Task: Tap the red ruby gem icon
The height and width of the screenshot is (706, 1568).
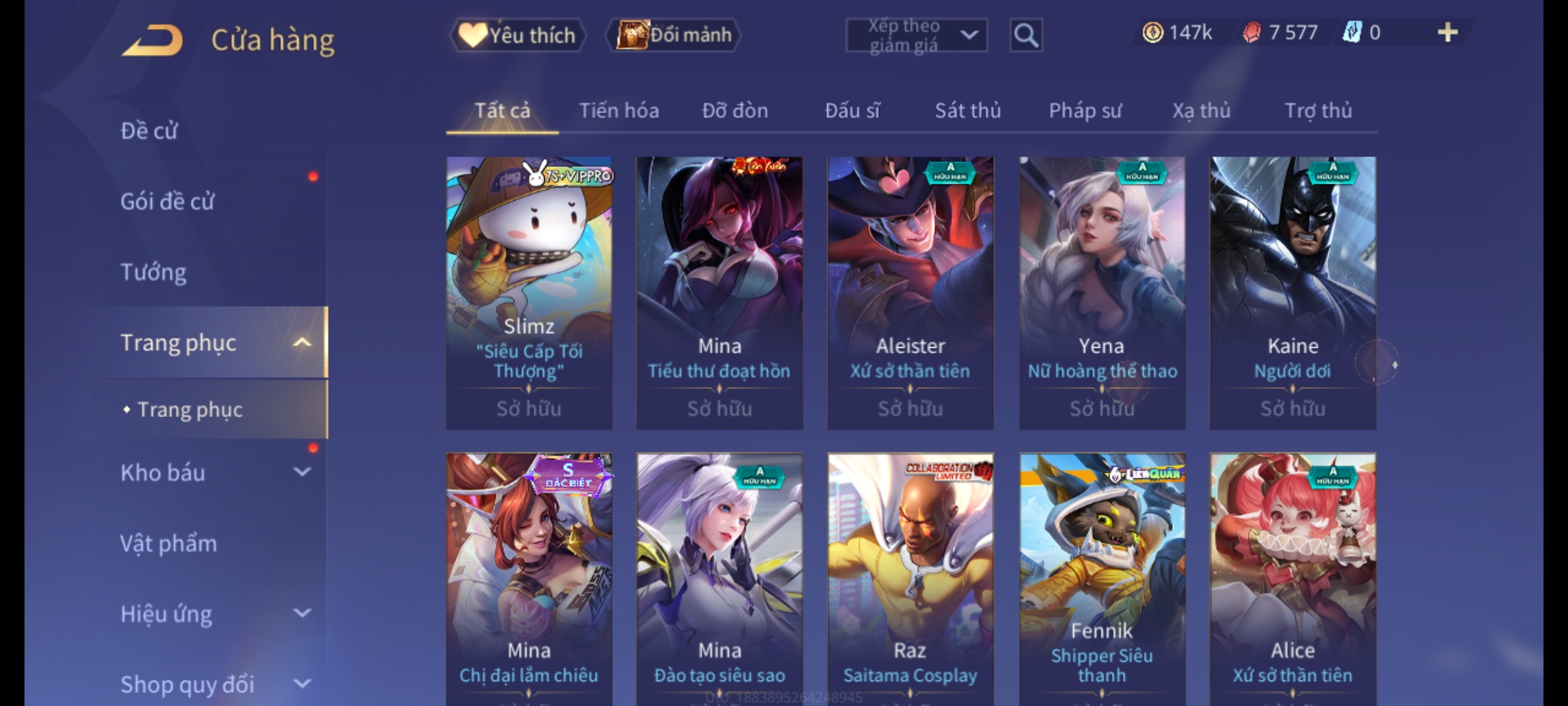Action: click(1251, 33)
